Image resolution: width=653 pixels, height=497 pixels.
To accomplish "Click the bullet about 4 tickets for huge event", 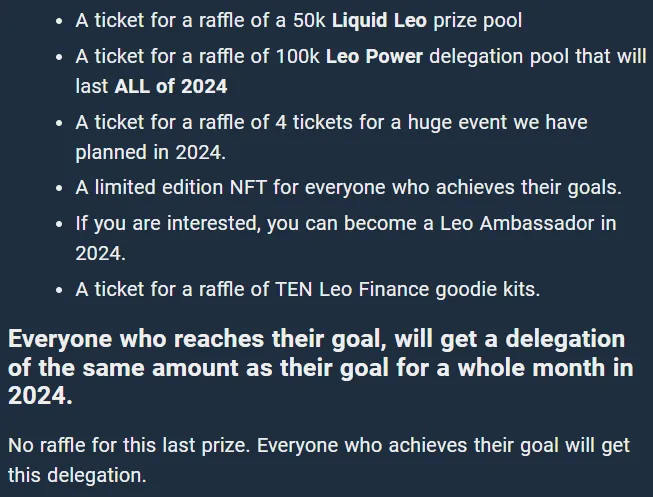I will tap(331, 137).
